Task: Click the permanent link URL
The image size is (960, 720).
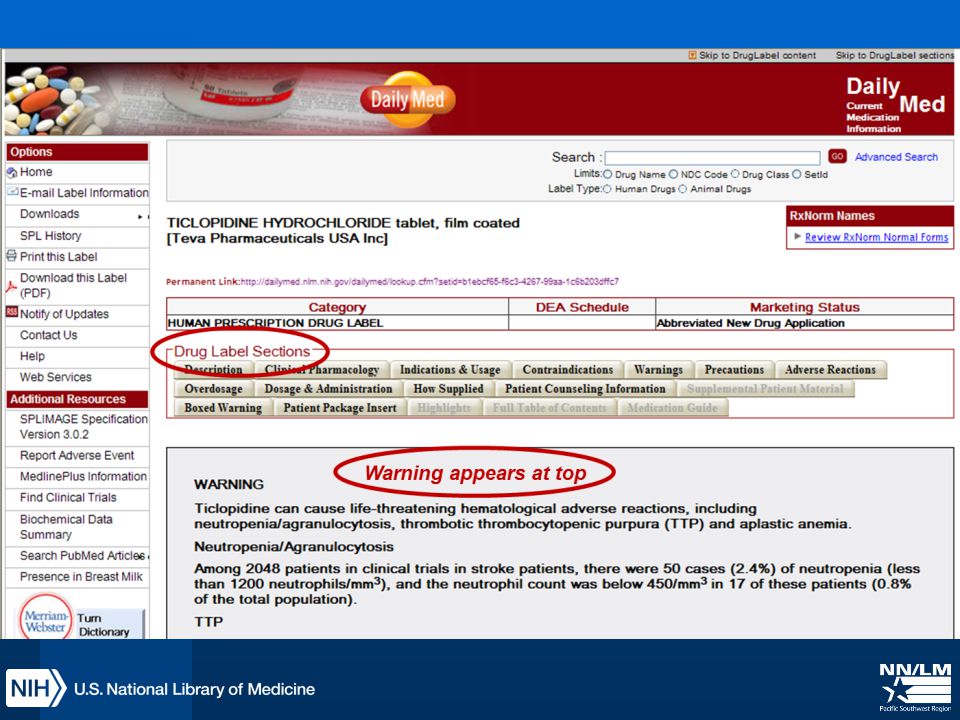Action: click(x=429, y=282)
